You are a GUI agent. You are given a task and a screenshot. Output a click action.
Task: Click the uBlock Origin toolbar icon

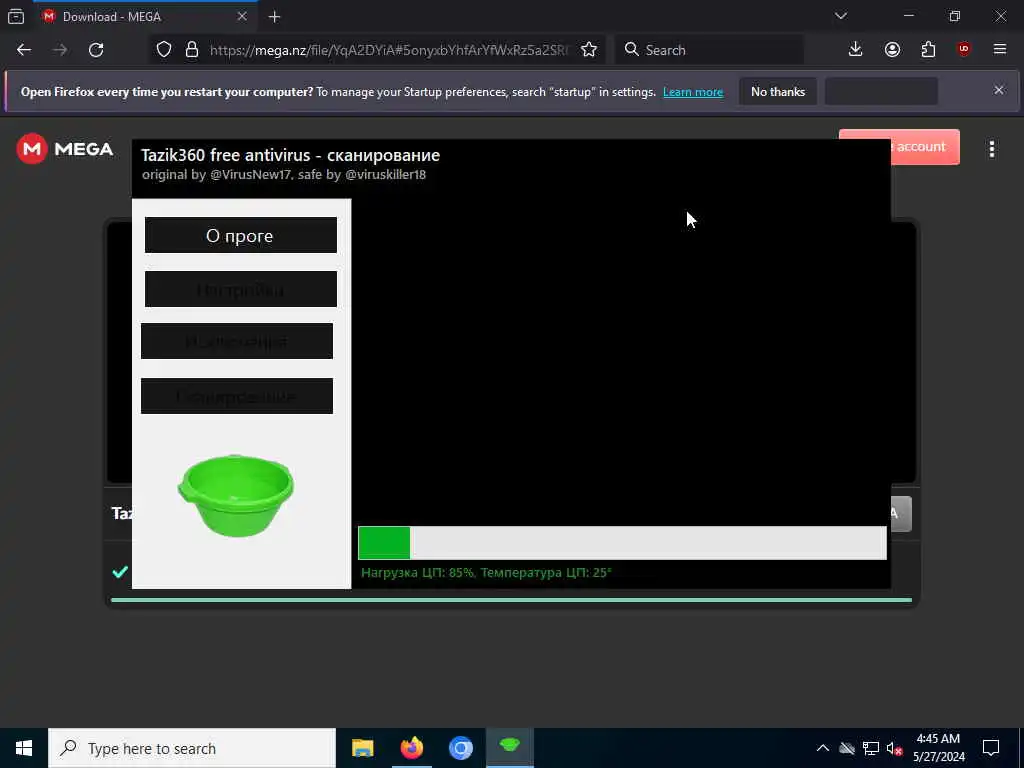[964, 50]
